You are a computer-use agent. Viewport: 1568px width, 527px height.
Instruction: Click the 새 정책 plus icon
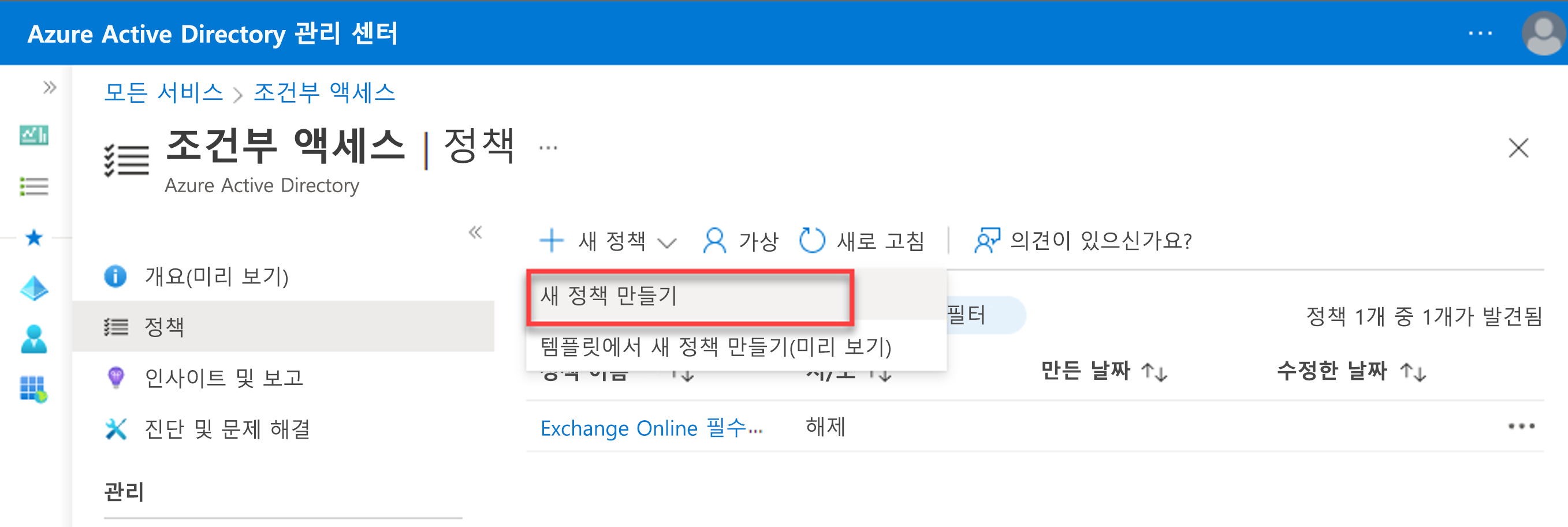(552, 240)
